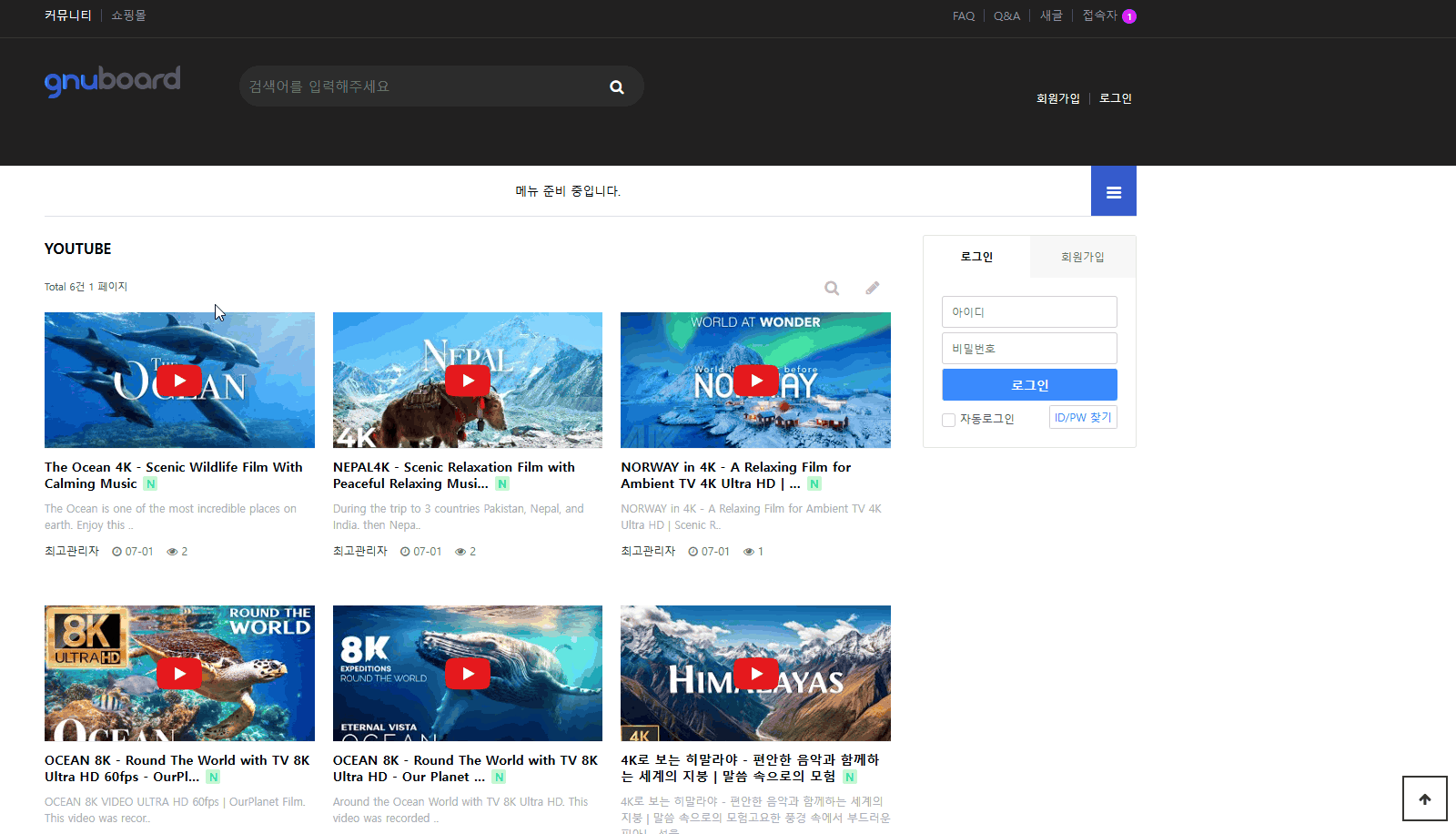Click the Himalayas video play icon

755,674
